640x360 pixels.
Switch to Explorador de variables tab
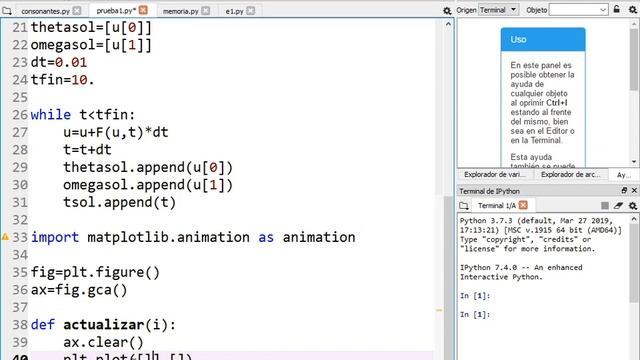pos(495,175)
